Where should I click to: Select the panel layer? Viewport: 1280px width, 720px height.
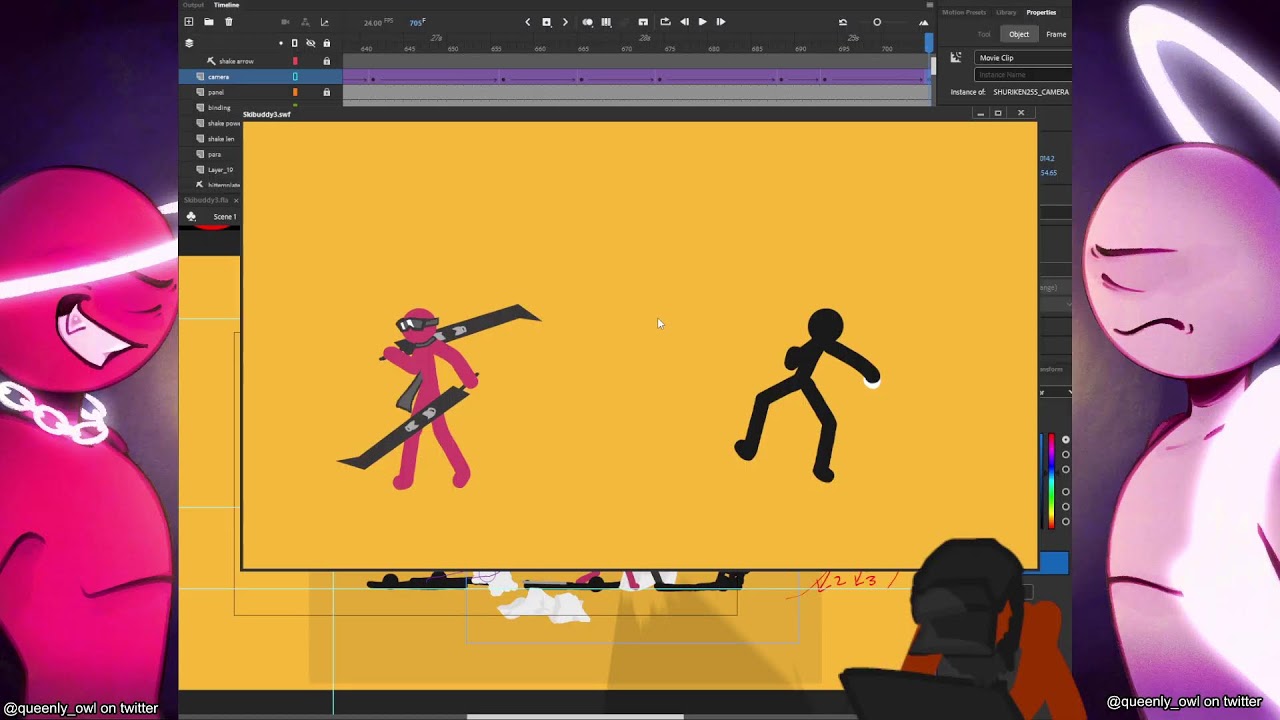pyautogui.click(x=216, y=92)
